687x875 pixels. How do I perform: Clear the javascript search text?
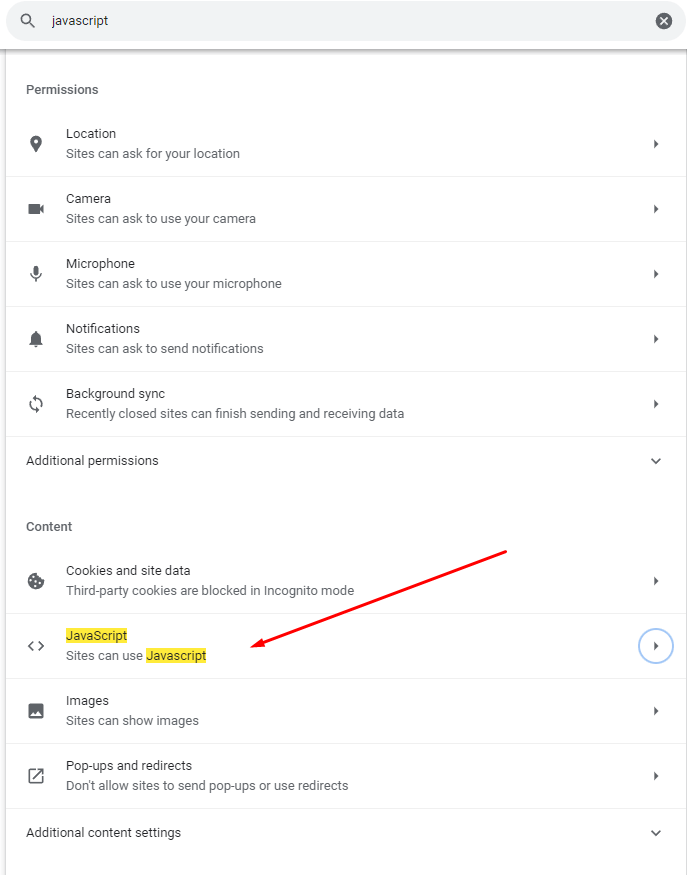[x=664, y=21]
